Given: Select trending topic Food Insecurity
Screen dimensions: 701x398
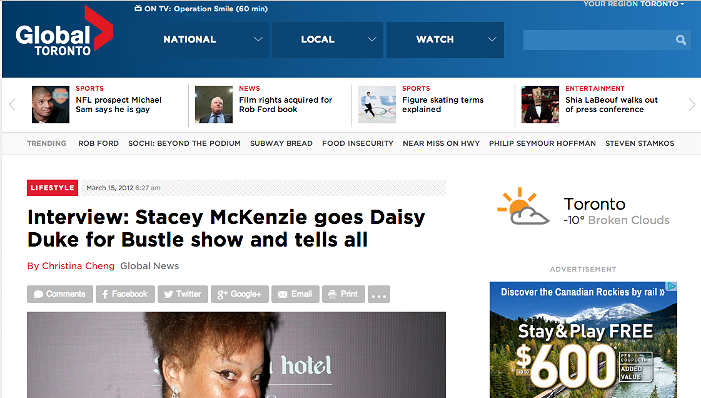Looking at the screenshot, I should click(x=358, y=144).
